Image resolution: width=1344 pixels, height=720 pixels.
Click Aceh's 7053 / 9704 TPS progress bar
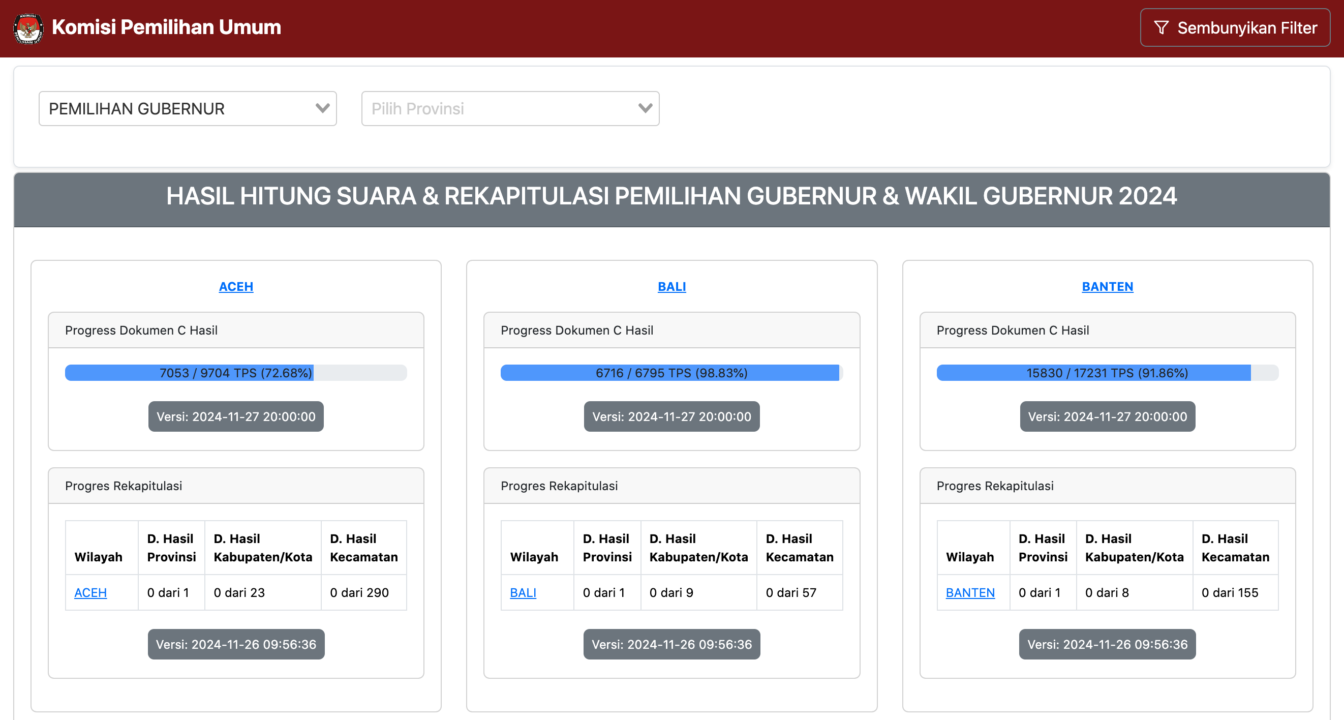point(236,373)
